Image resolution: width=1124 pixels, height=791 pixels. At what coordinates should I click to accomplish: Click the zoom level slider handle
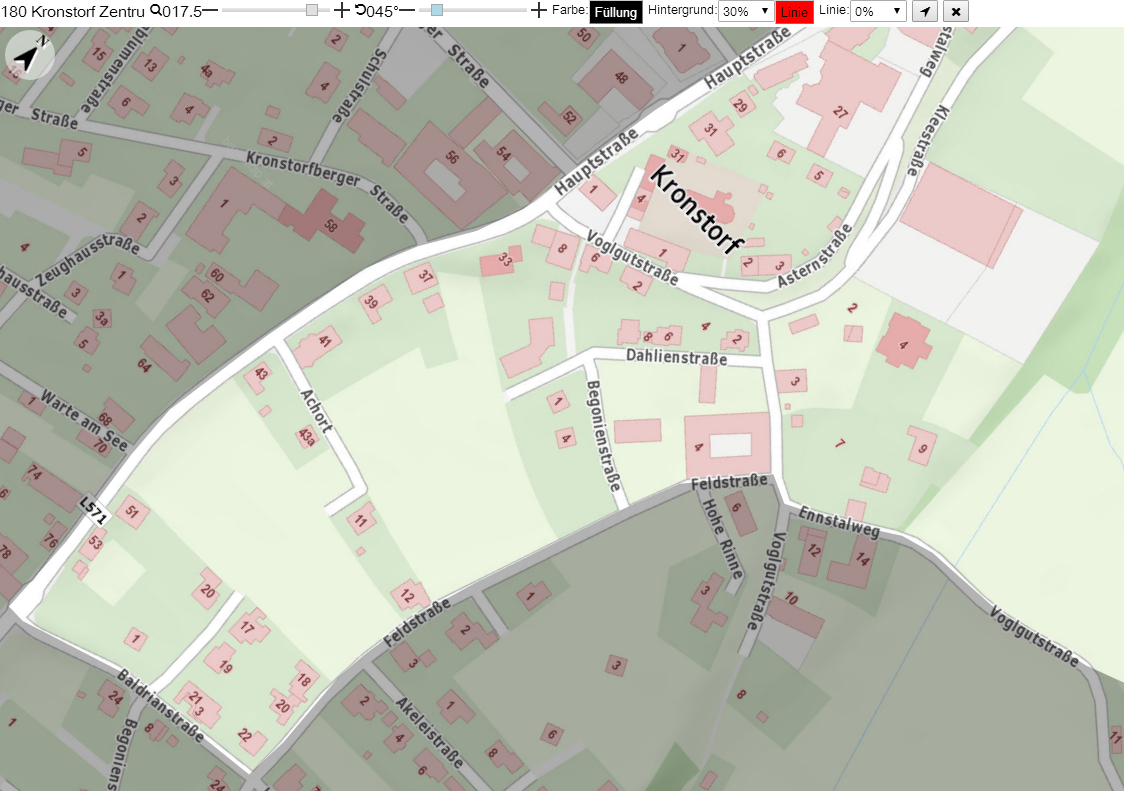pos(312,10)
